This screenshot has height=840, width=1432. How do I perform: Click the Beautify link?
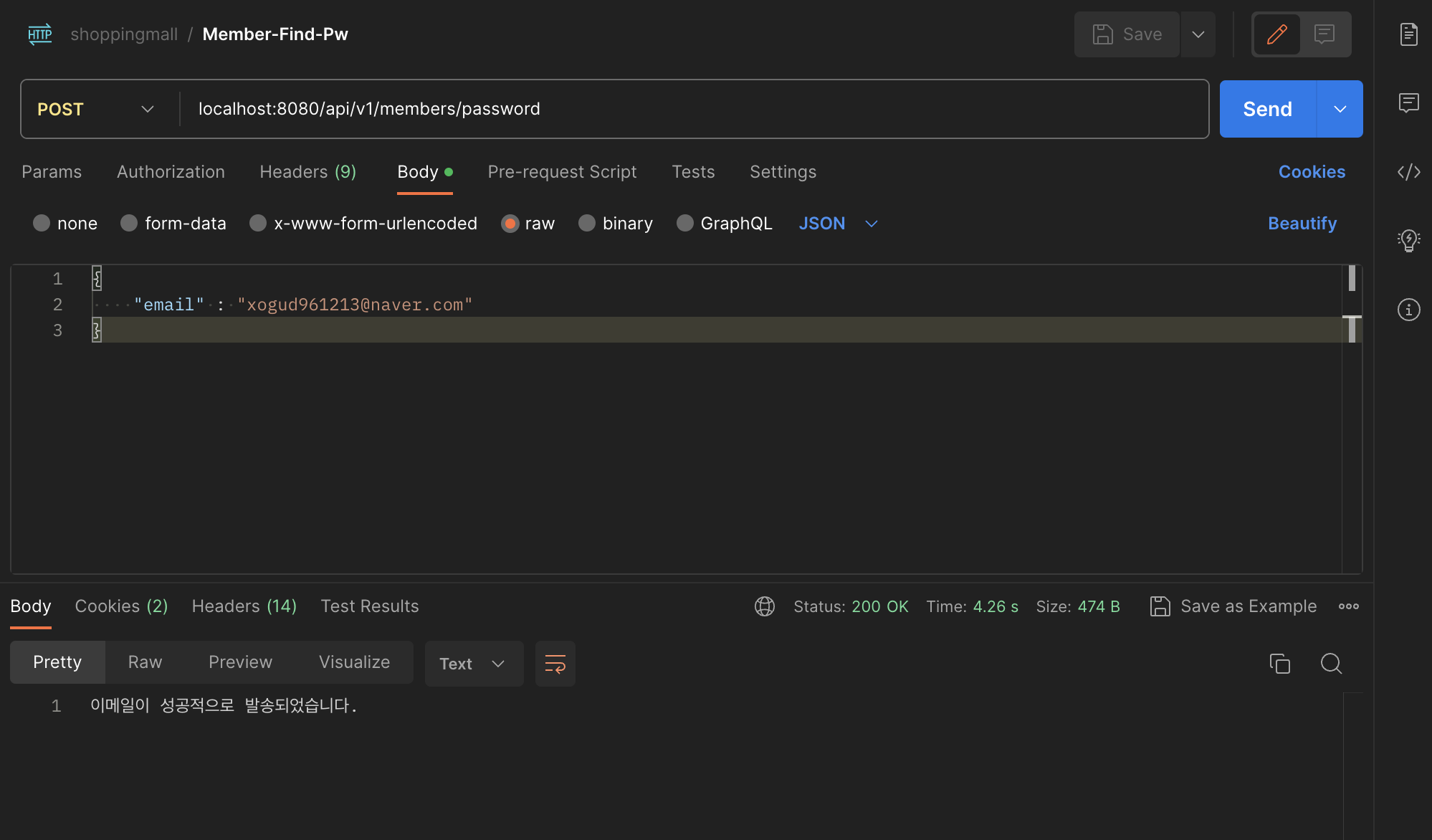click(x=1302, y=224)
